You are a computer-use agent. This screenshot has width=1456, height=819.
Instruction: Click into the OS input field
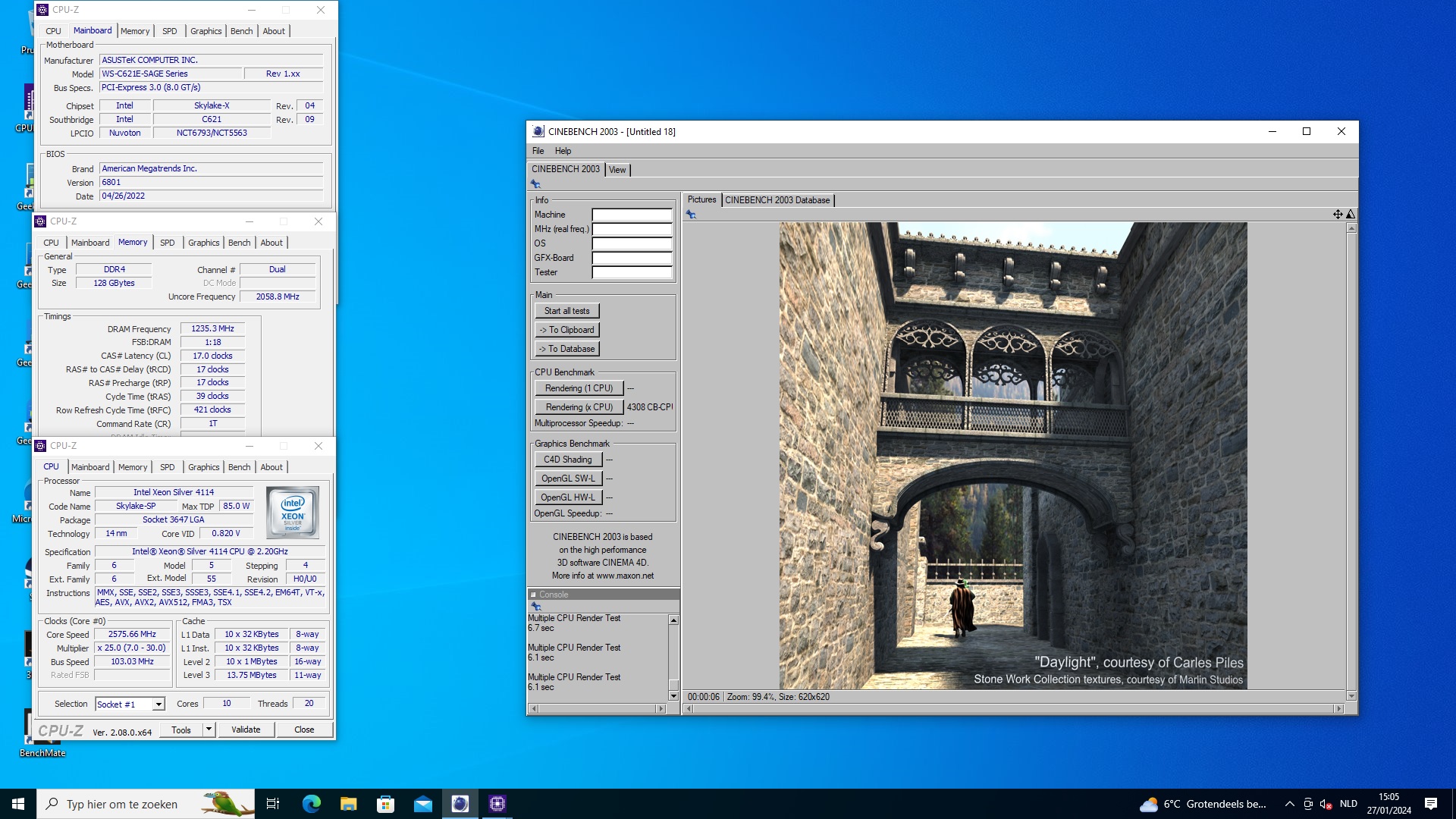[x=632, y=243]
